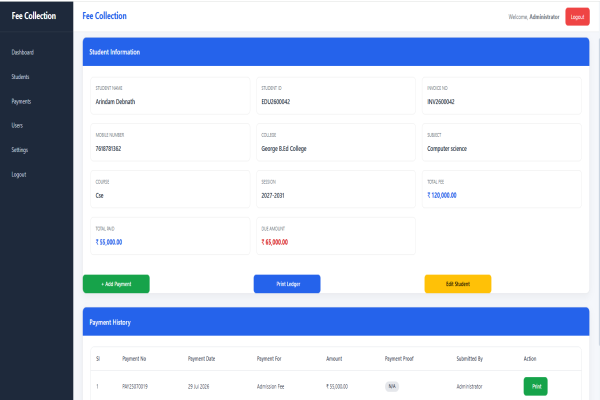Click the Sl column header
Viewport: 600px width, 400px height.
click(98, 359)
